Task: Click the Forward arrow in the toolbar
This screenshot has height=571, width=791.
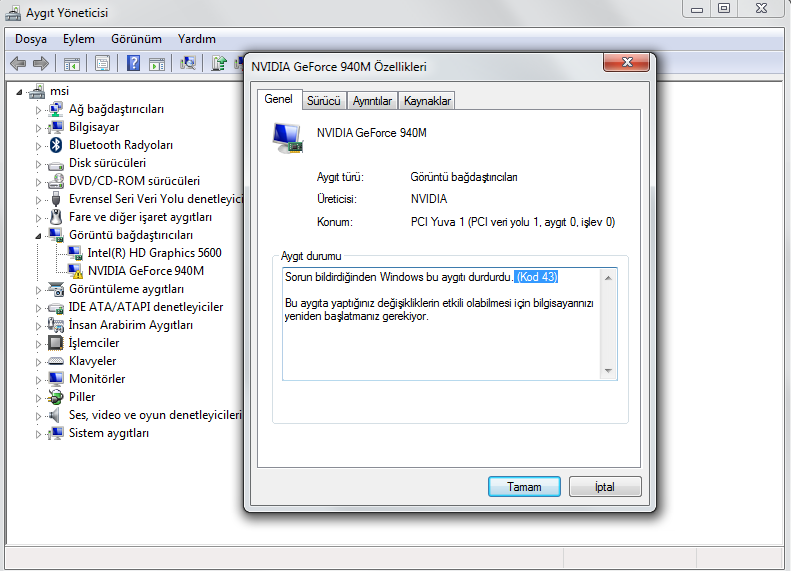Action: pos(41,64)
